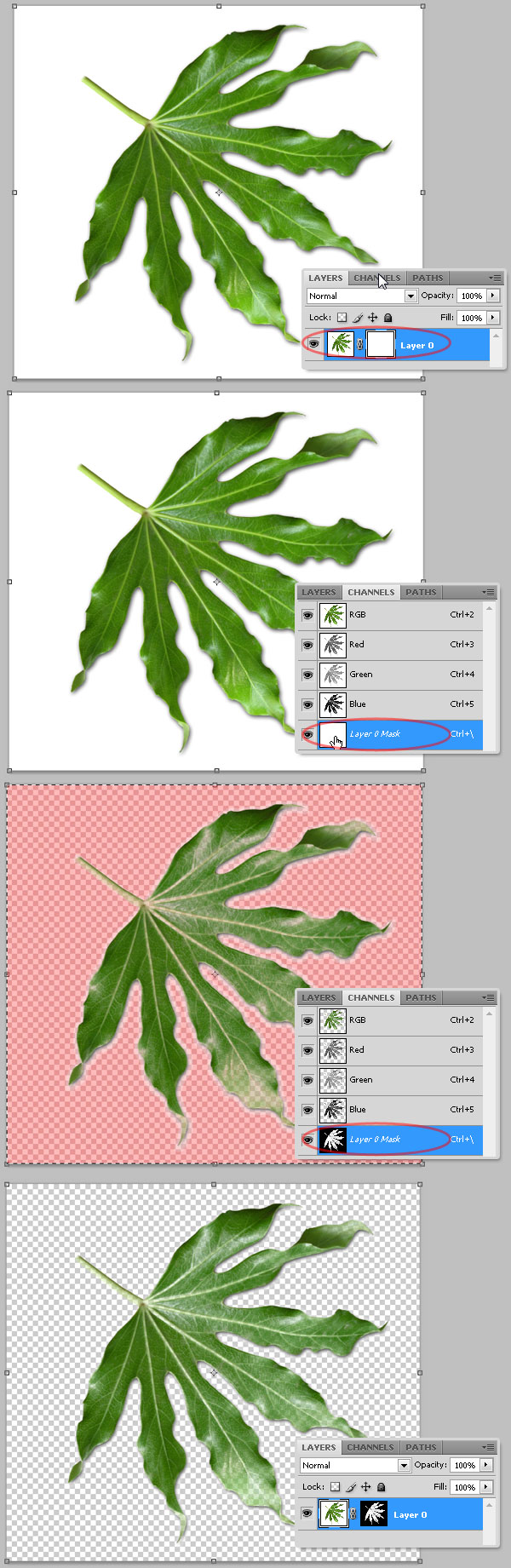Viewport: 511px width, 1568px height.
Task: Click Fill 100% field in bottom Layers panel
Action: click(465, 1487)
